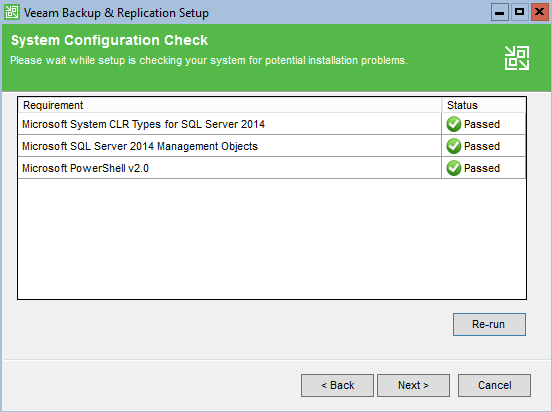Screen dimensions: 552x412
Task: Click the Veeam Backup & Replication Setup title
Action: [x=116, y=13]
